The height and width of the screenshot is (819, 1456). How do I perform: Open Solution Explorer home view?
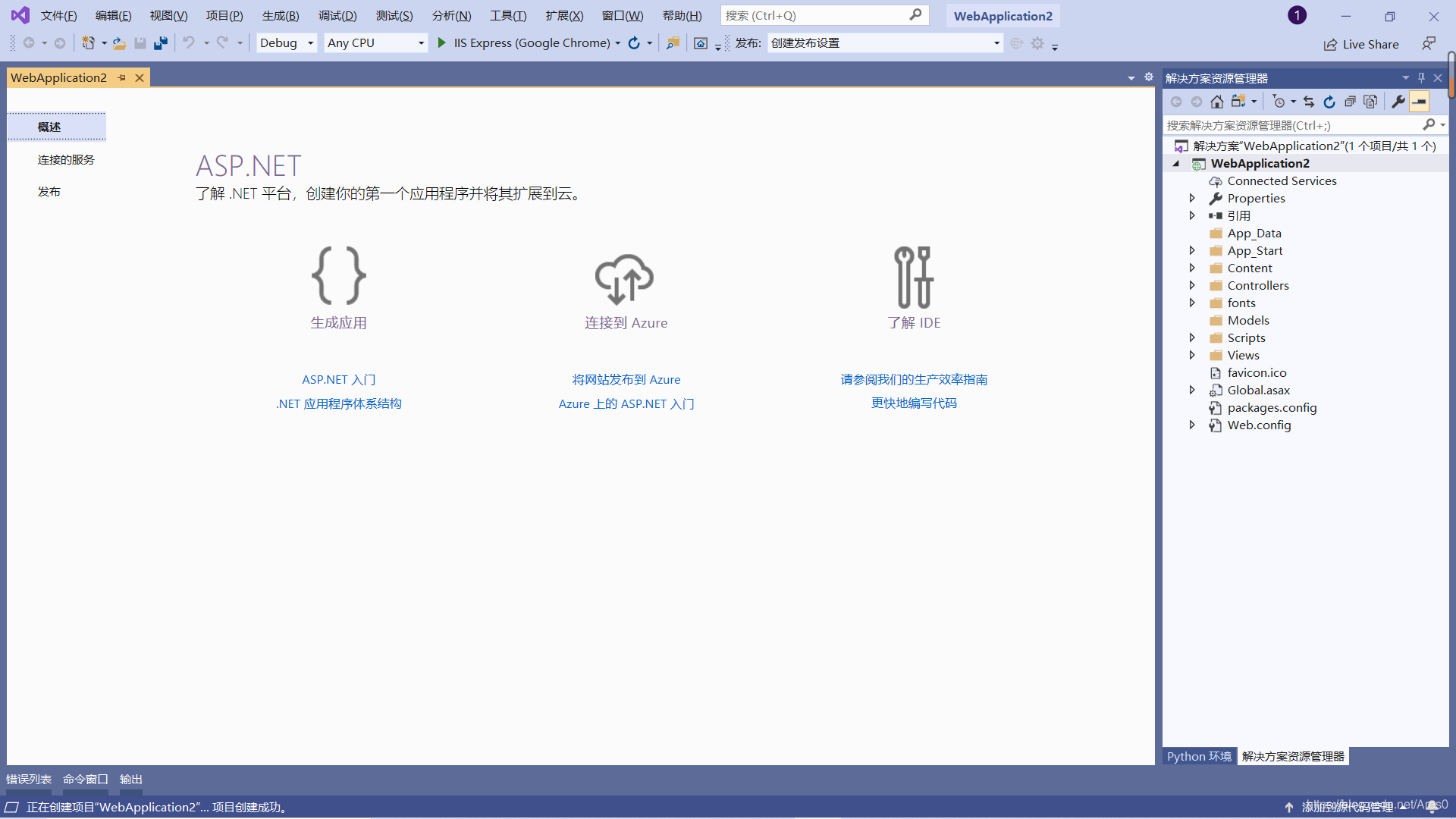(1217, 101)
